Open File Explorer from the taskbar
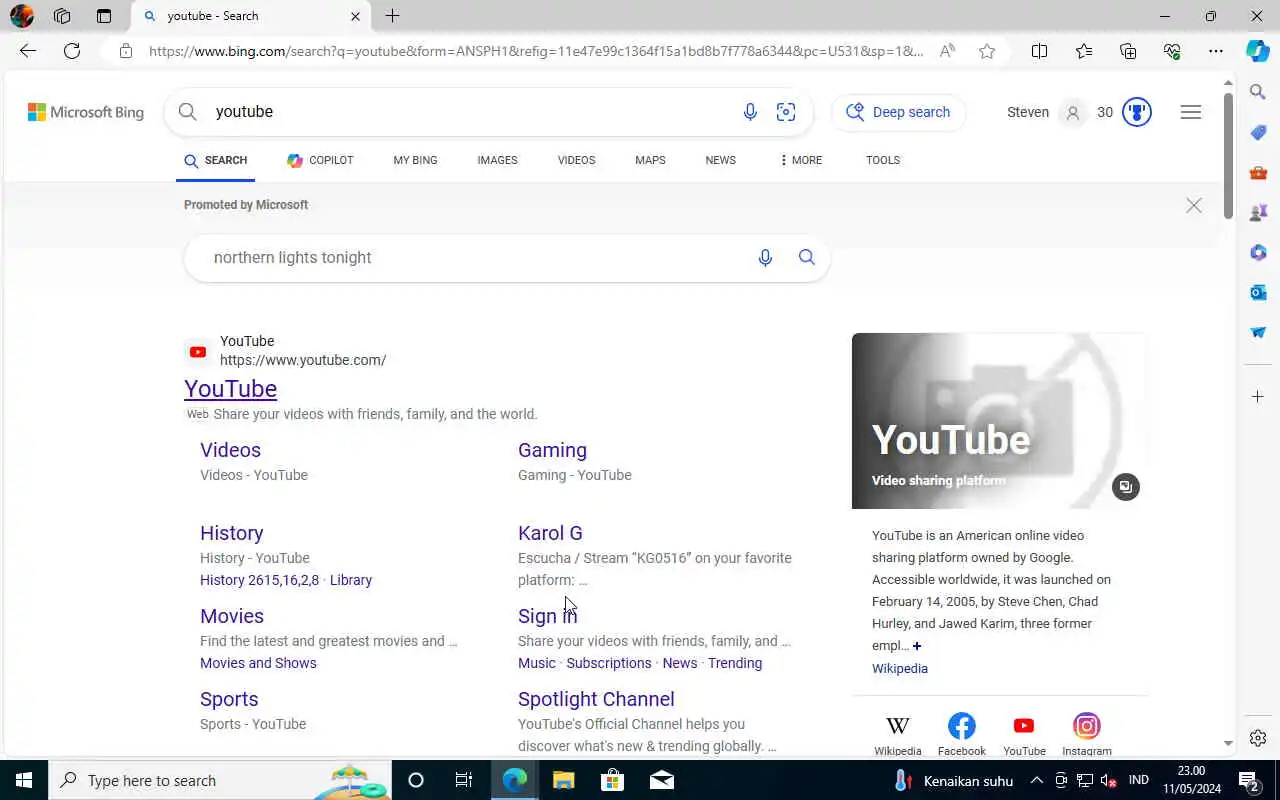 tap(563, 780)
